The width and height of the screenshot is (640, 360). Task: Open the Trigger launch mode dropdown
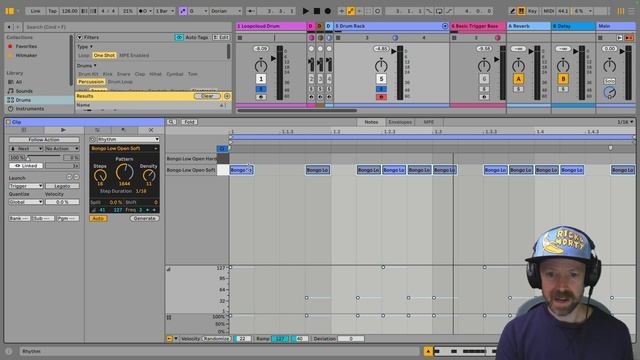(x=26, y=186)
